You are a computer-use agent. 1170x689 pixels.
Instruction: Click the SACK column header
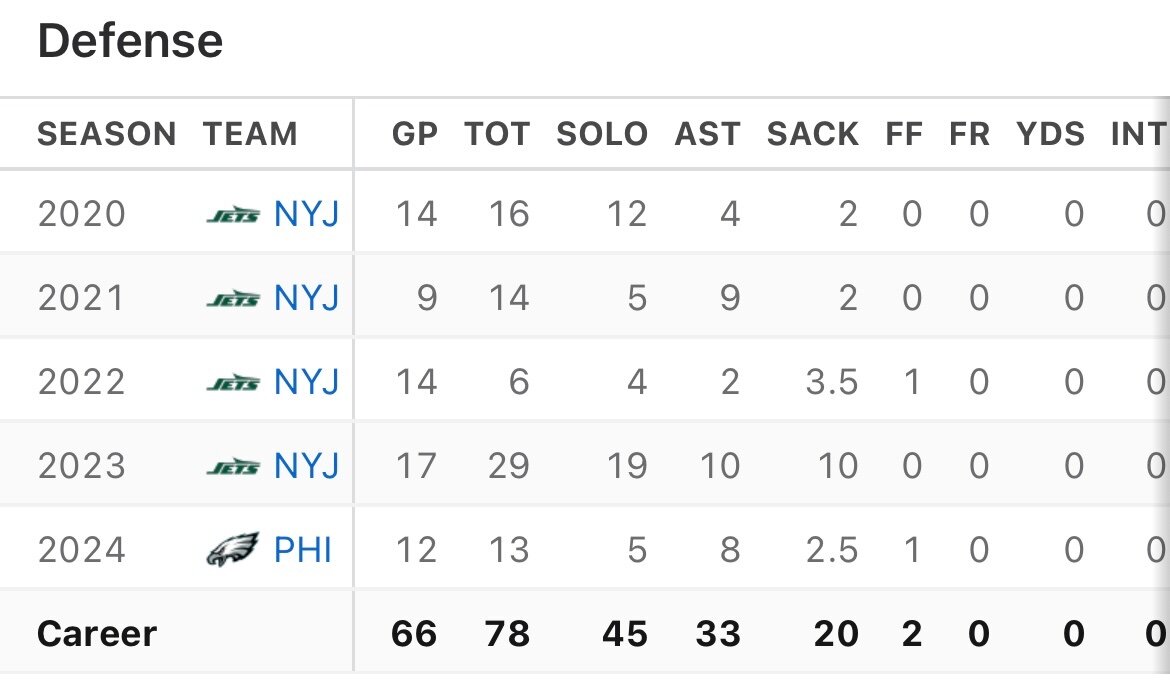(x=812, y=134)
